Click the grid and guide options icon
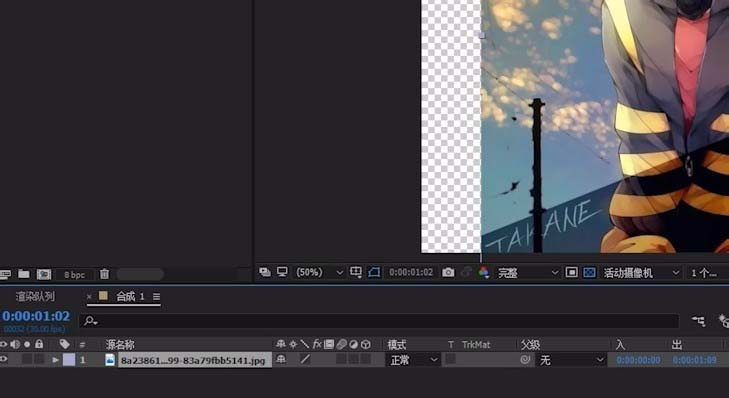Image resolution: width=729 pixels, height=398 pixels. pyautogui.click(x=356, y=272)
